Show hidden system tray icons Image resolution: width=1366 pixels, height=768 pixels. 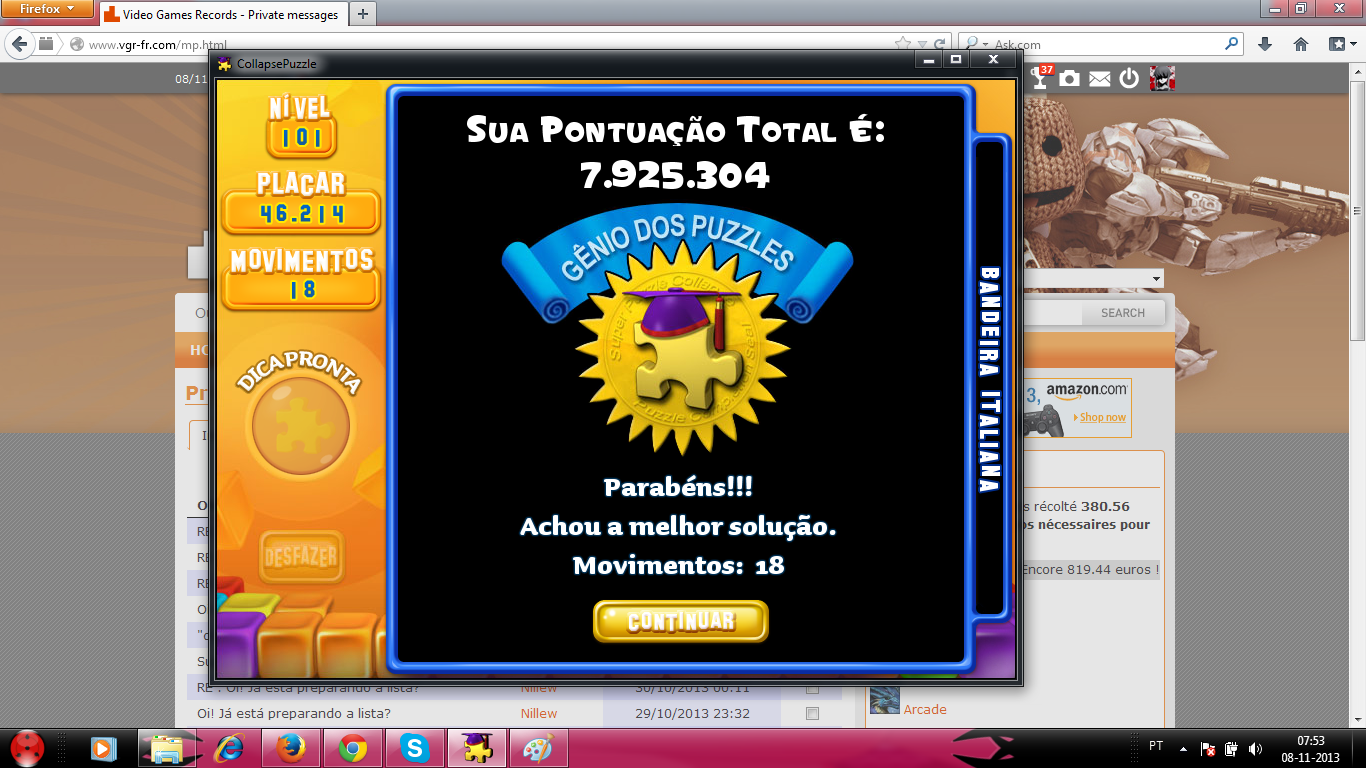(1184, 748)
